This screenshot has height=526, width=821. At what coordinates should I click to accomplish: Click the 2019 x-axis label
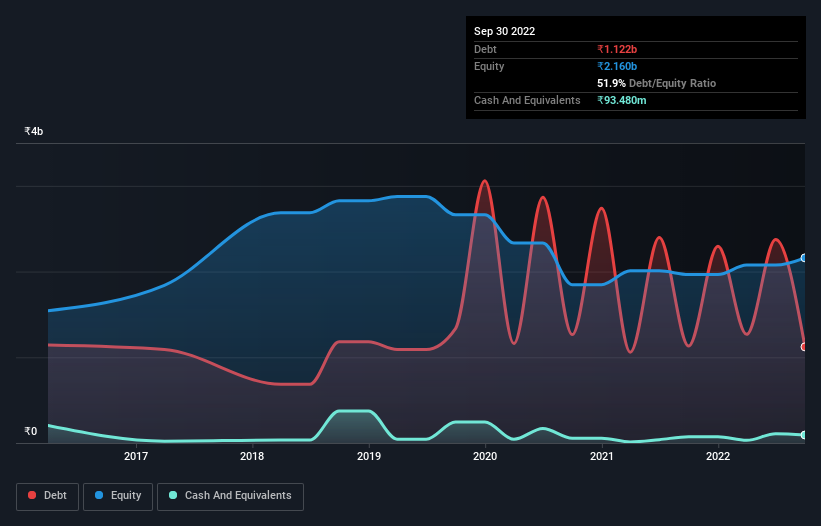[369, 456]
